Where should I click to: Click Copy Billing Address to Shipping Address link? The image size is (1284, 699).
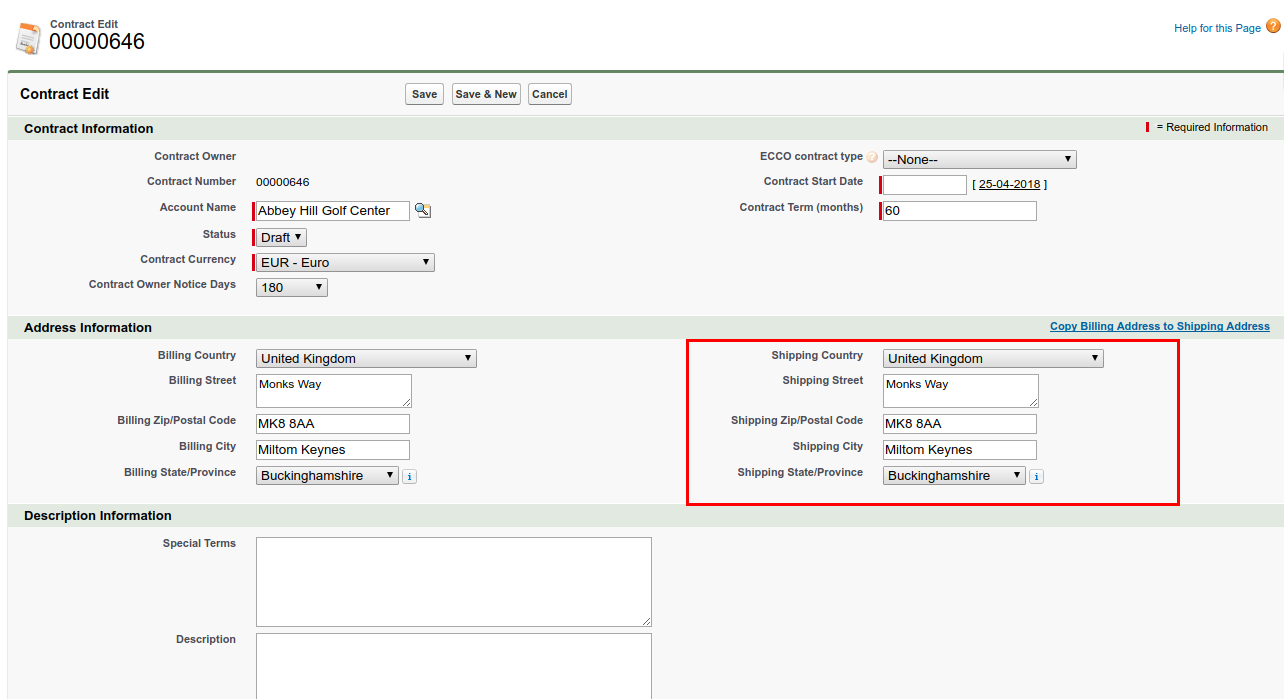[x=1159, y=327]
